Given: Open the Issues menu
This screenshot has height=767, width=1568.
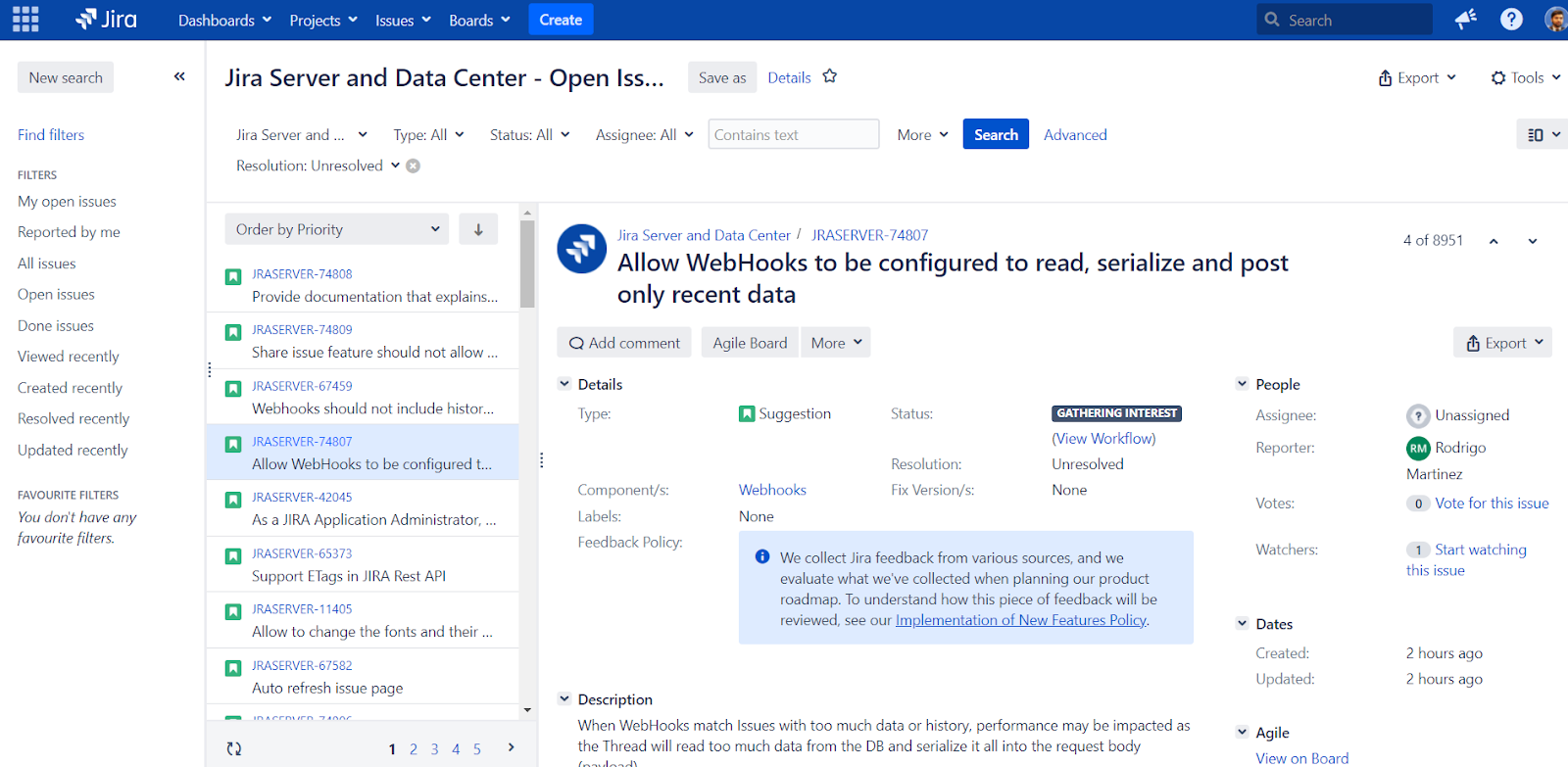Looking at the screenshot, I should (x=403, y=20).
